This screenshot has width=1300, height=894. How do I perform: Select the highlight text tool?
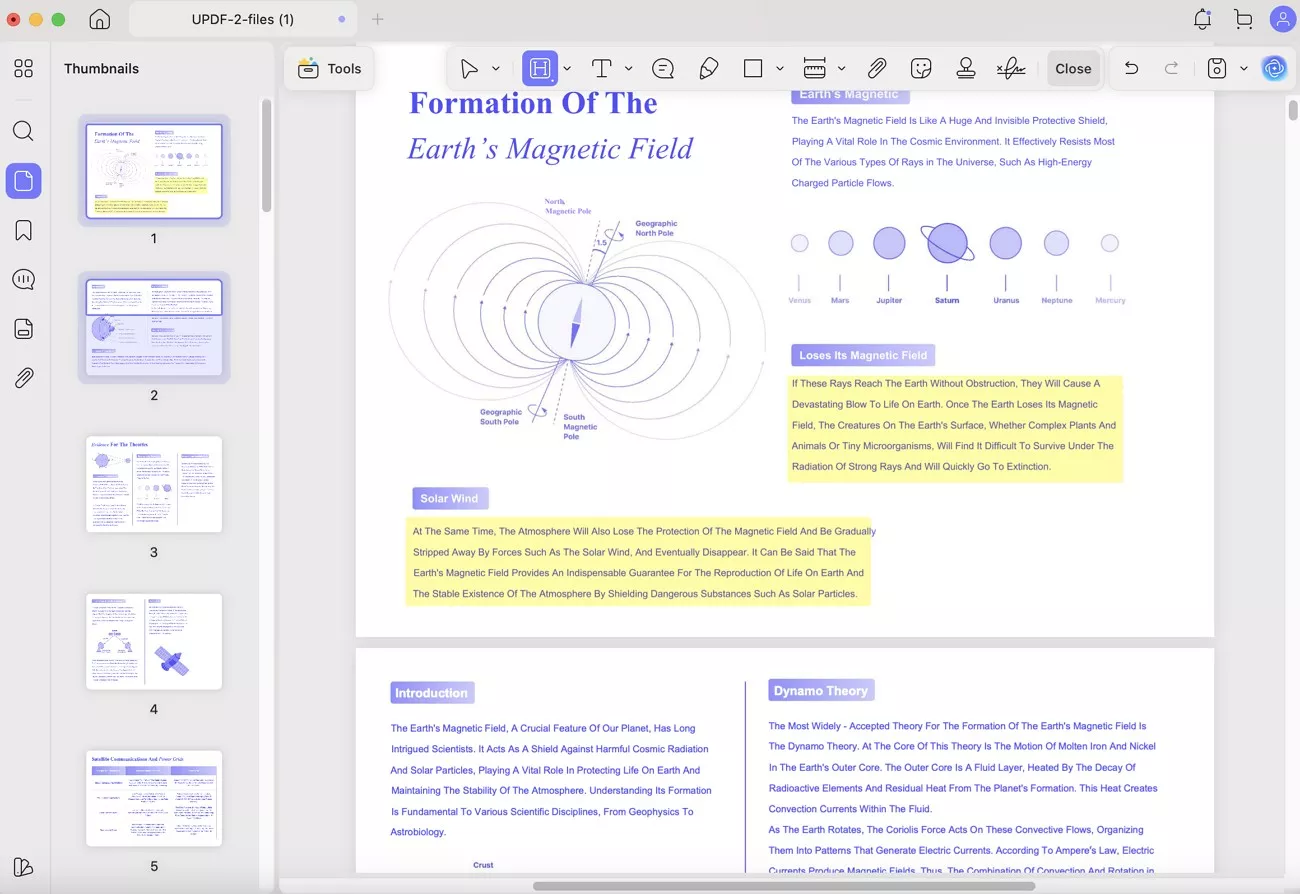coord(540,68)
